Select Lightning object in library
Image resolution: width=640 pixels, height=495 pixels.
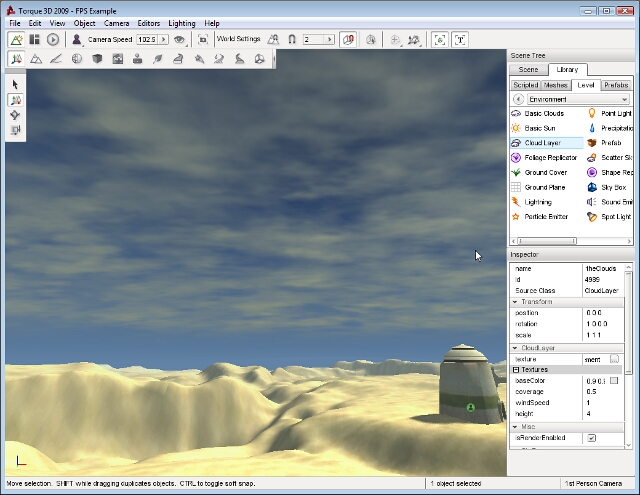click(537, 202)
